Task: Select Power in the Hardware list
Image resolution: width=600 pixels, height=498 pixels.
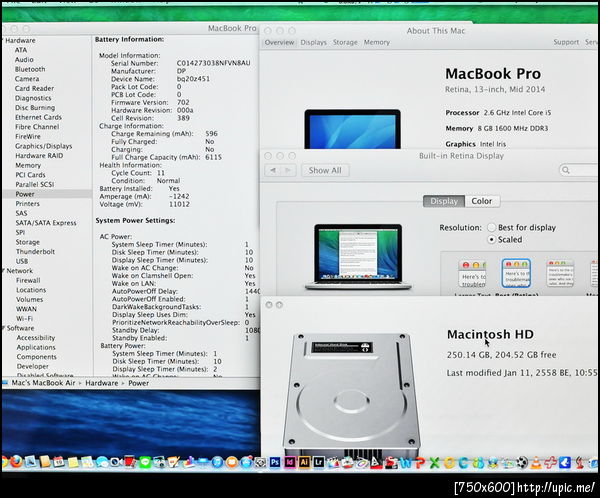Action: click(25, 194)
